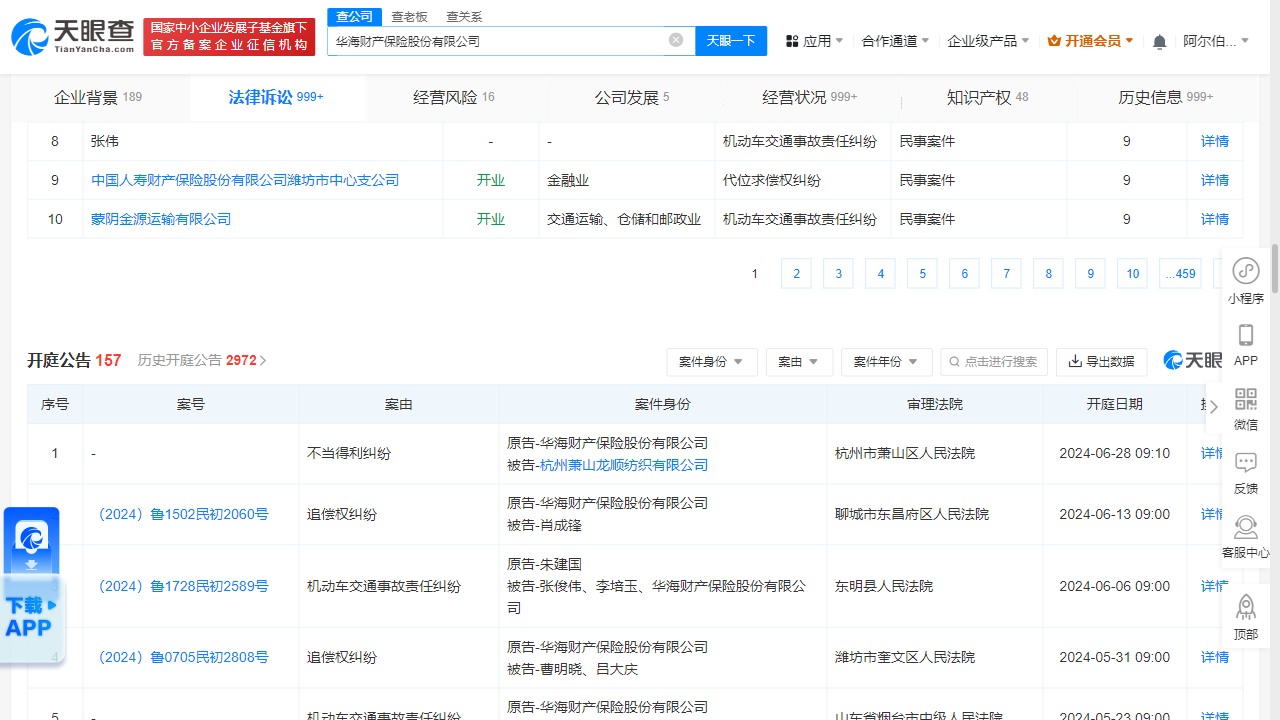Open the 案由 filter dropdown
The image size is (1280, 720).
[x=799, y=362]
